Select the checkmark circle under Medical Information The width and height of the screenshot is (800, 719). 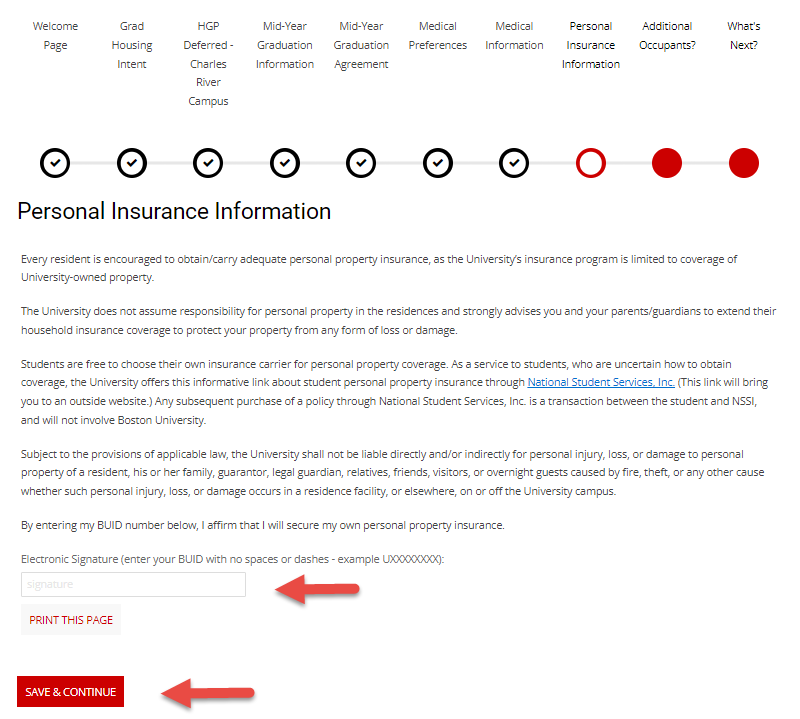pos(514,162)
